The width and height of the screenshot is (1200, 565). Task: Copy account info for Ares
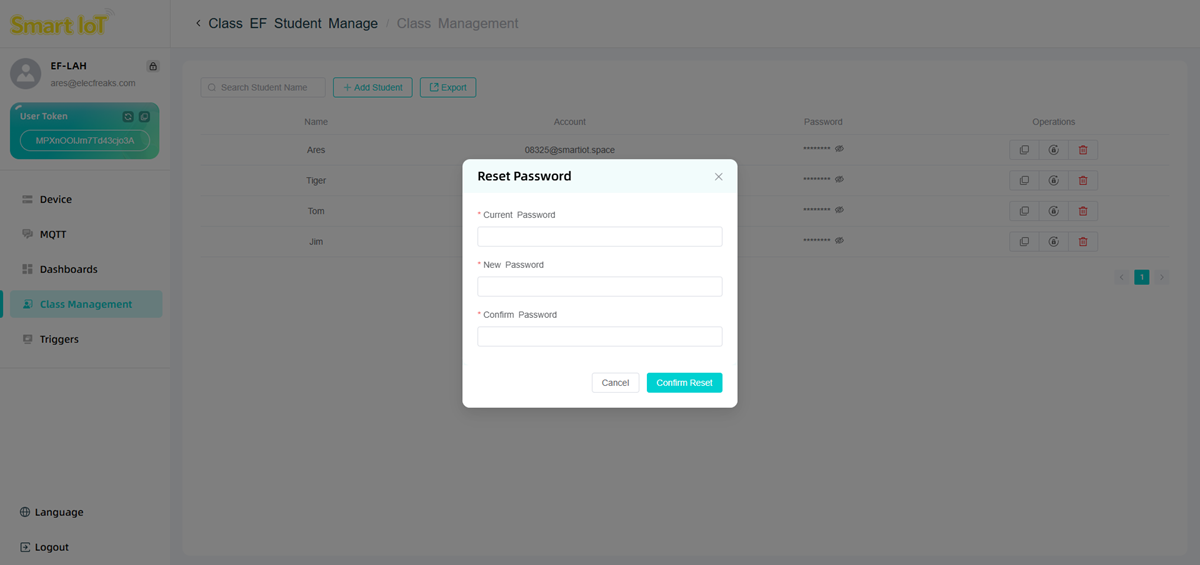(x=1023, y=150)
